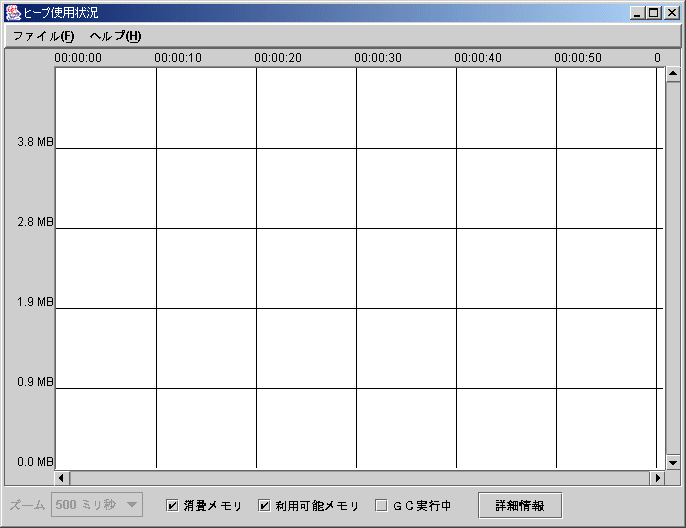Click the horizontal scrollbar track

[x=360, y=478]
